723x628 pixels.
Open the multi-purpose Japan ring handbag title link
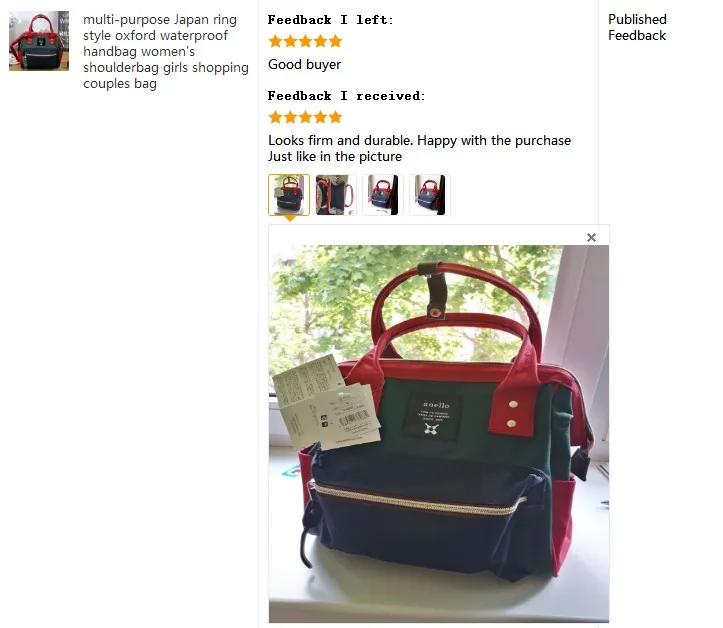(166, 52)
